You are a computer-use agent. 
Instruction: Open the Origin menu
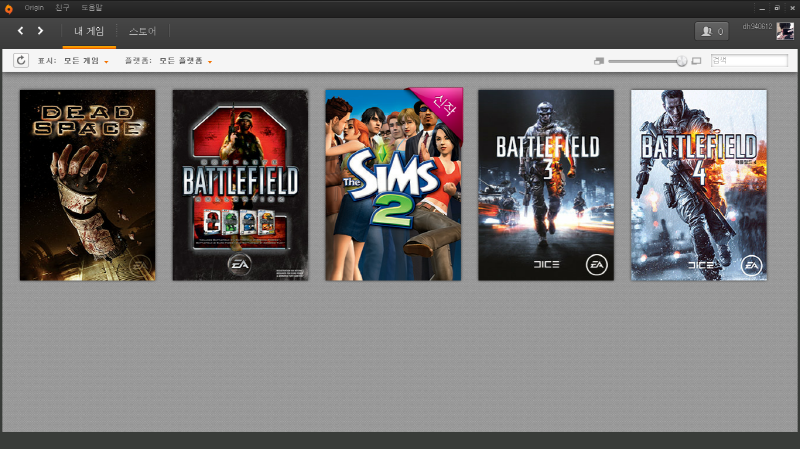[x=35, y=7]
